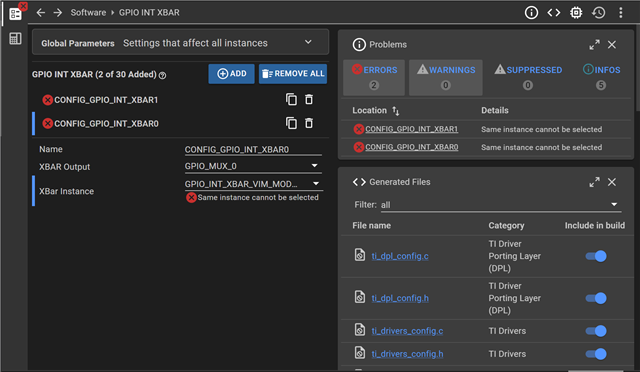Open the ti_drivers_config.h file link
This screenshot has height=372, width=640.
(407, 354)
